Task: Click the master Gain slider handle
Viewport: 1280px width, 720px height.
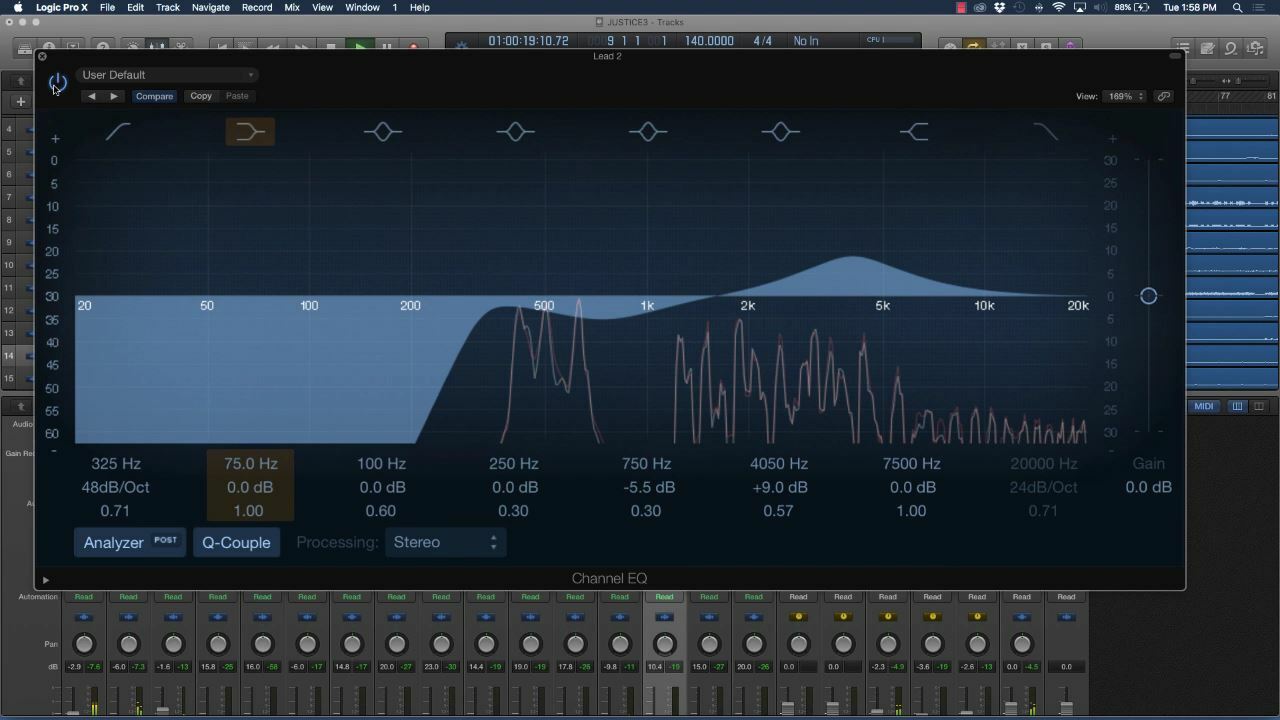Action: tap(1148, 296)
